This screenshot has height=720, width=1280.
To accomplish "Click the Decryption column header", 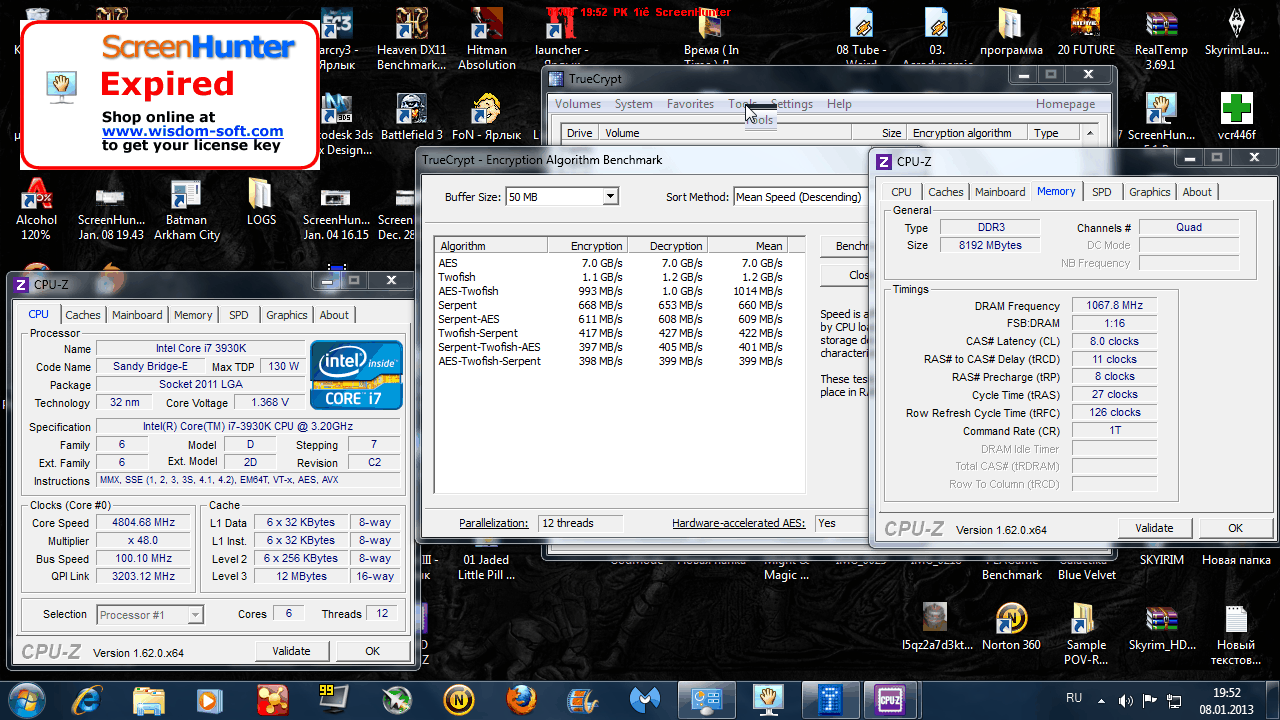I will 675,246.
